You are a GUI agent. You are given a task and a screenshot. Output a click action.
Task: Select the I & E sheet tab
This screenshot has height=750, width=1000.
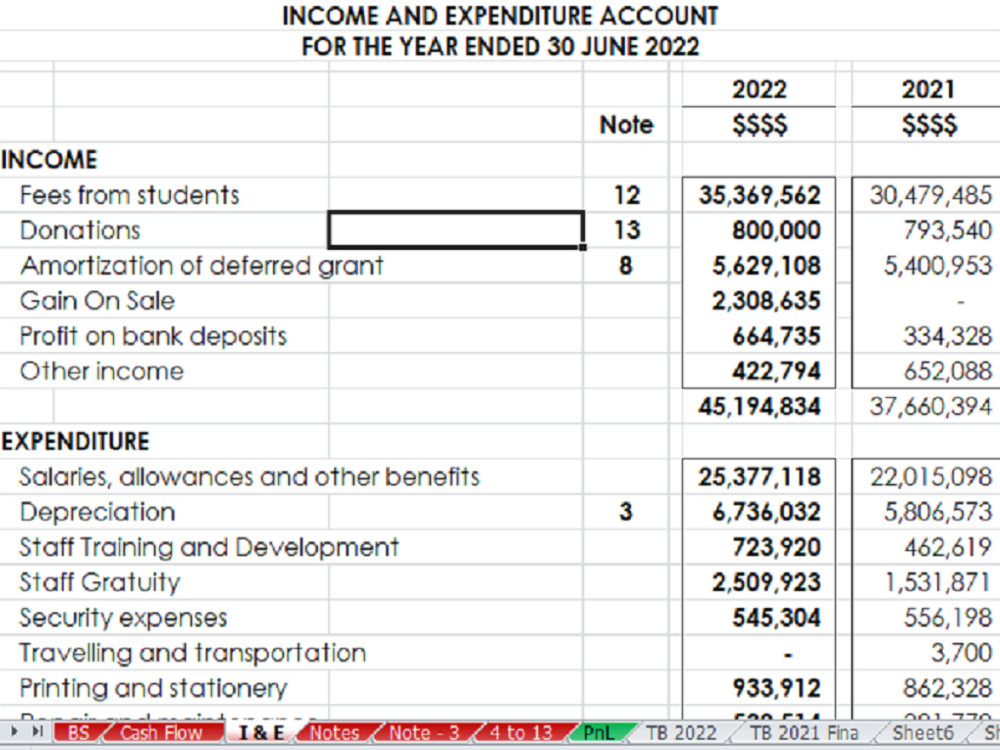[x=261, y=733]
